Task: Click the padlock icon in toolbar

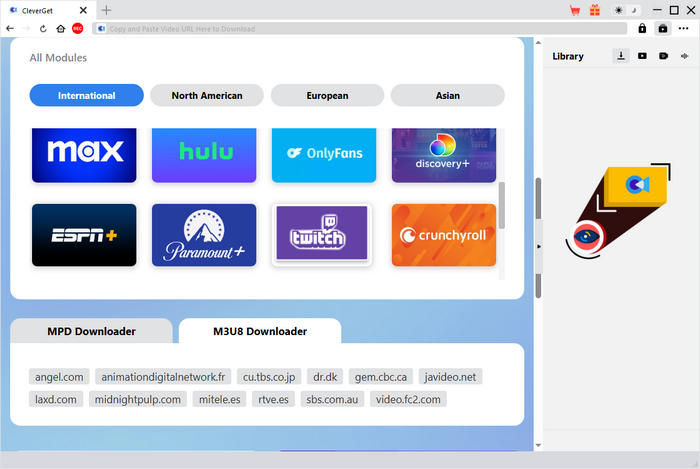Action: [x=642, y=29]
